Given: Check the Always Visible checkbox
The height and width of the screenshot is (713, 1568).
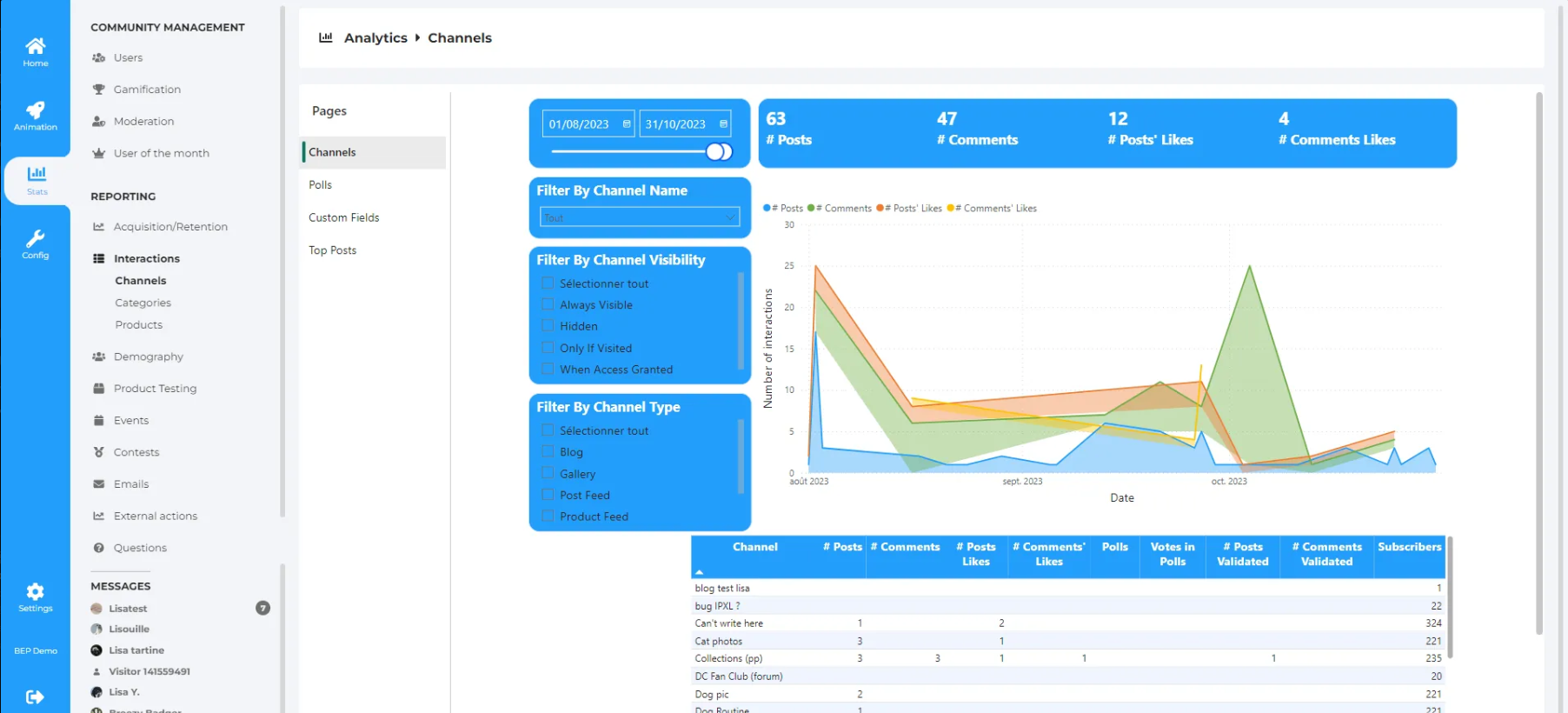Looking at the screenshot, I should 548,304.
